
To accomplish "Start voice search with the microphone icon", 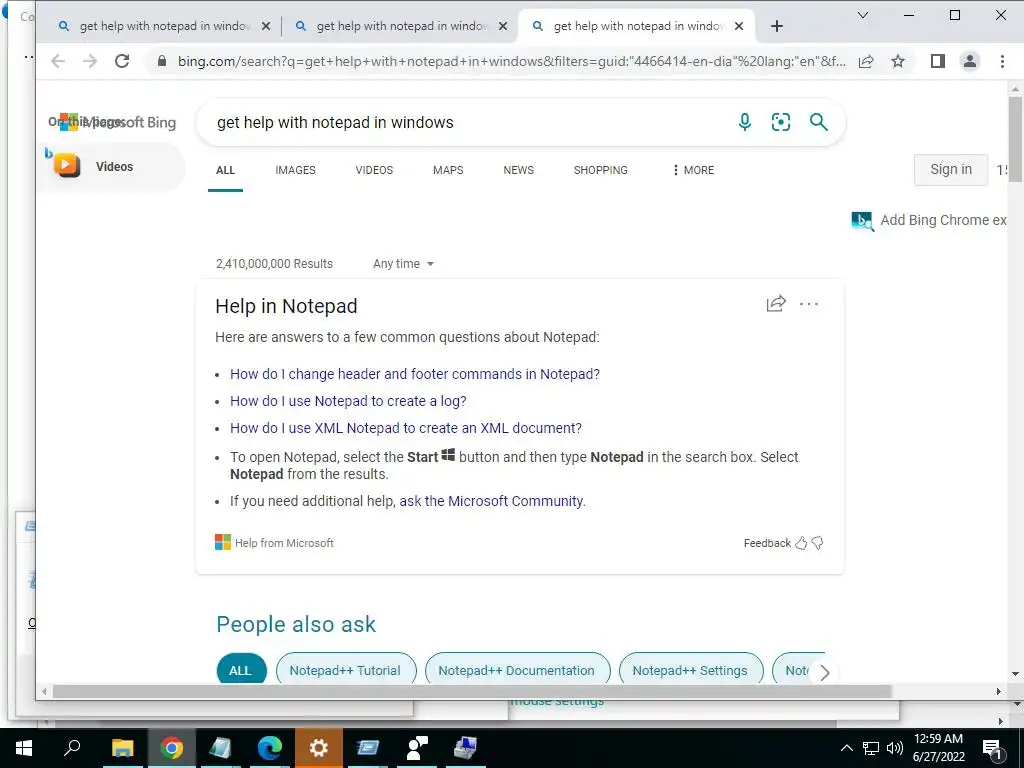I will [x=744, y=122].
